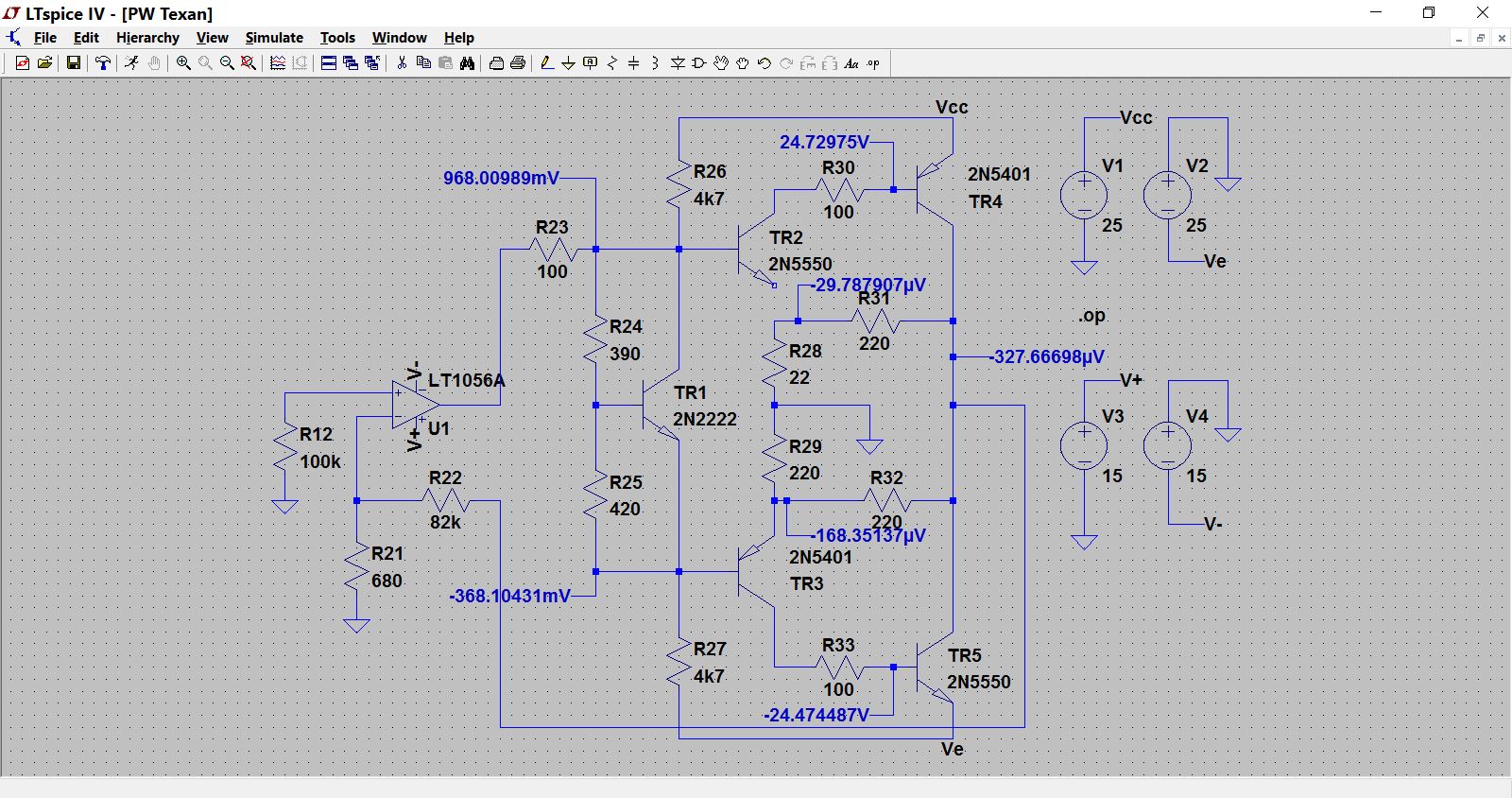The height and width of the screenshot is (798, 1512).
Task: Select the Draw Wire pencil tool
Action: tap(546, 63)
